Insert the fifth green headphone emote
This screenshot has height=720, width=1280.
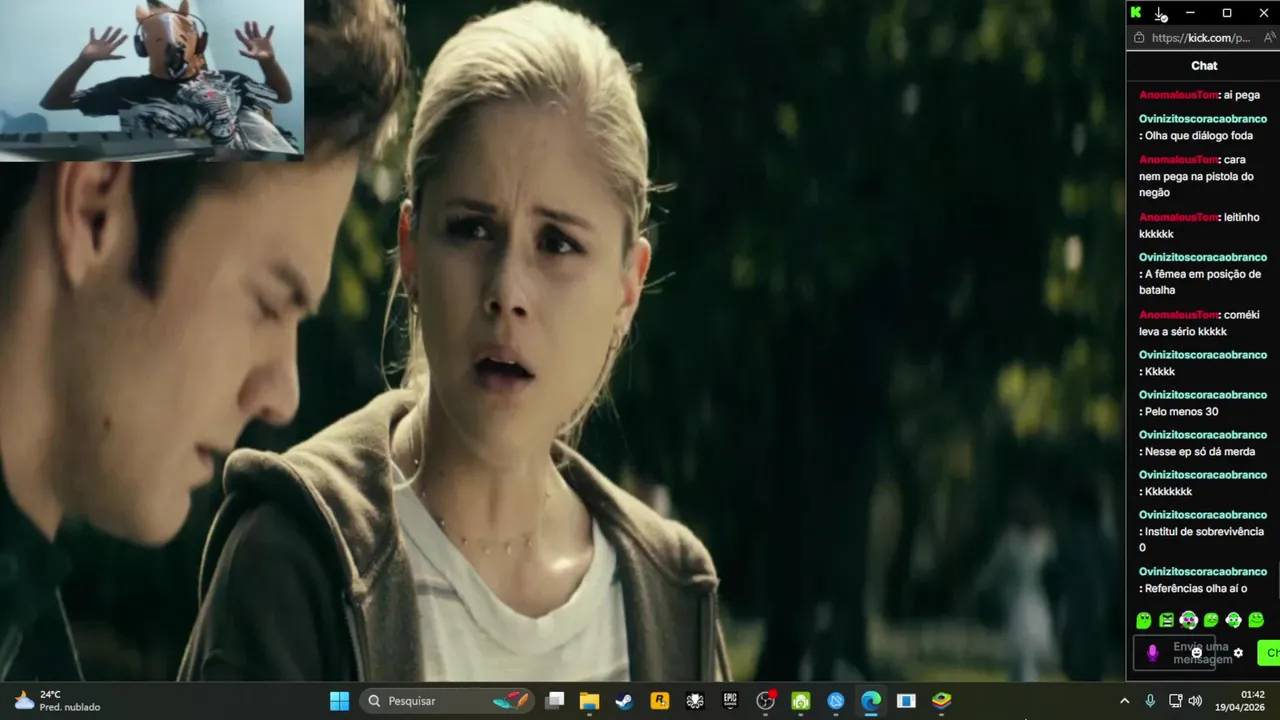click(x=1233, y=620)
